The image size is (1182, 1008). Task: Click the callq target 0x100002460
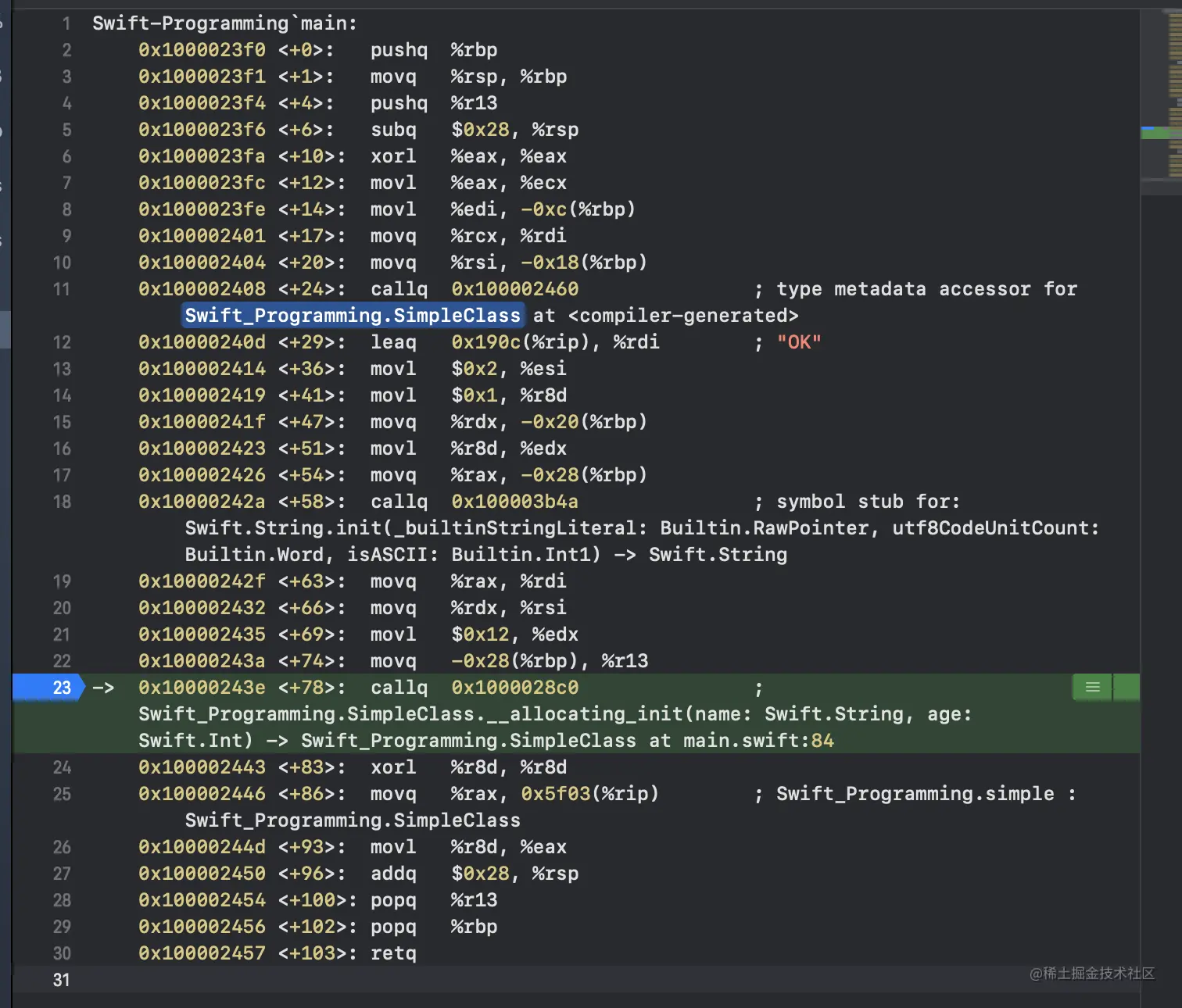515,289
